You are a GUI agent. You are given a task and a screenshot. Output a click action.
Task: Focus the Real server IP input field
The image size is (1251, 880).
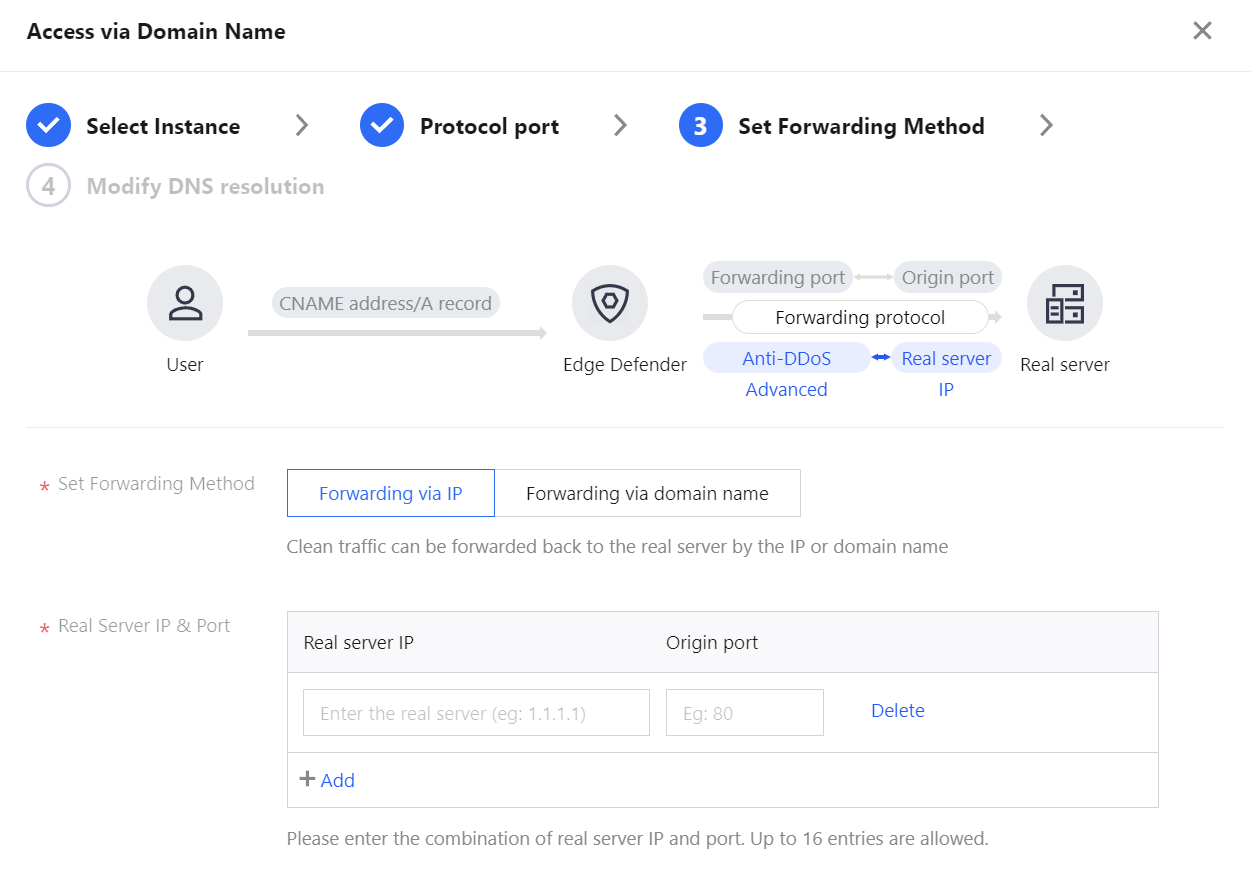tap(476, 713)
